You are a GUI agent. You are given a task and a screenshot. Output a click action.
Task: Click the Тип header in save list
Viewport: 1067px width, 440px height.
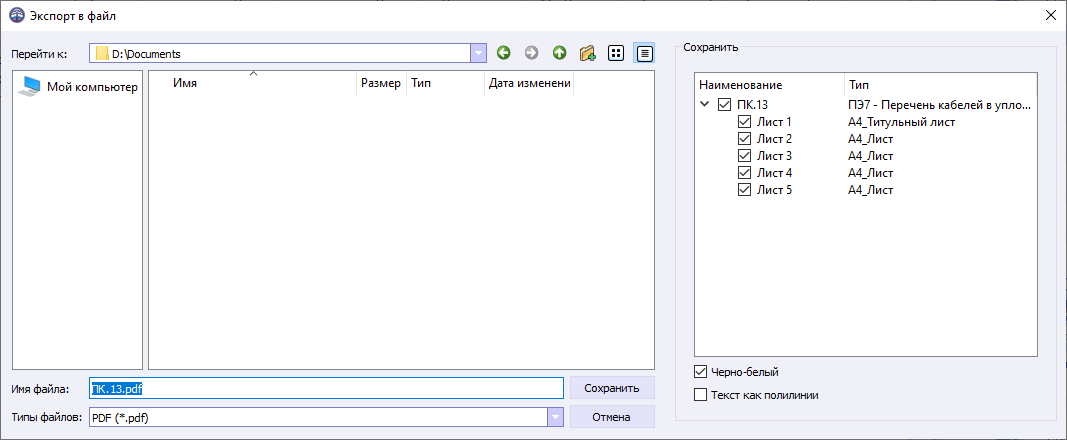[940, 85]
